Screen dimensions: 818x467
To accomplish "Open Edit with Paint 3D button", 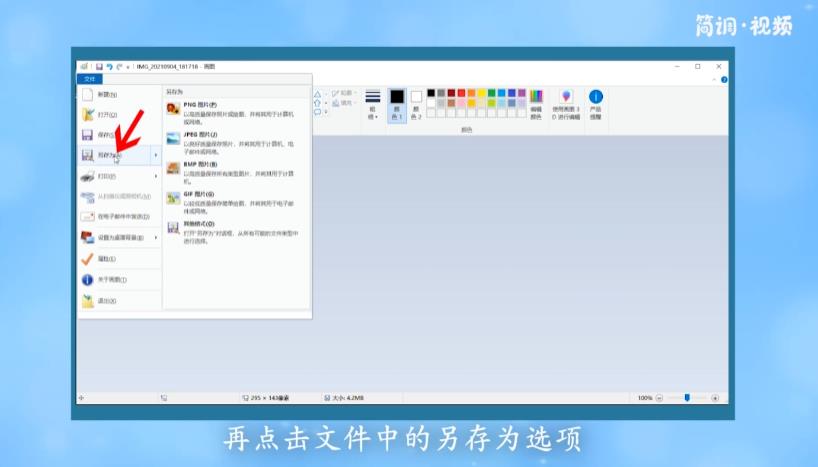I will click(566, 103).
